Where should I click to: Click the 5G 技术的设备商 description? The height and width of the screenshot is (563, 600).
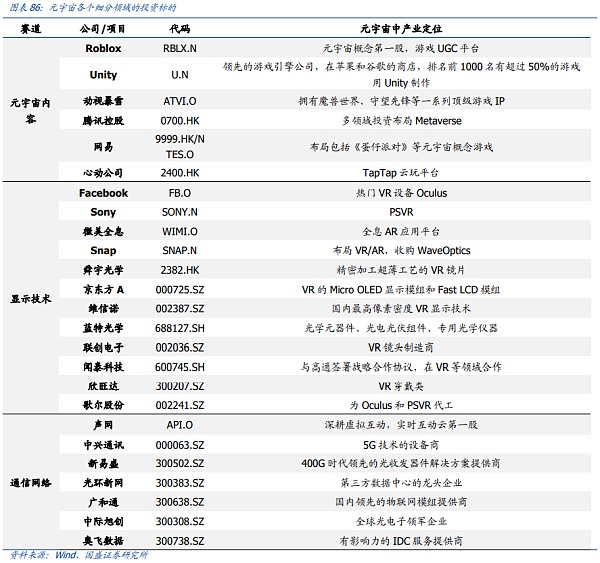(401, 445)
